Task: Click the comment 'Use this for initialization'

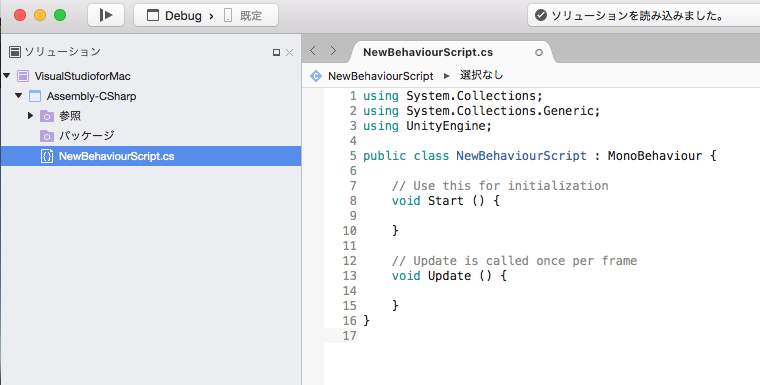Action: tap(500, 186)
